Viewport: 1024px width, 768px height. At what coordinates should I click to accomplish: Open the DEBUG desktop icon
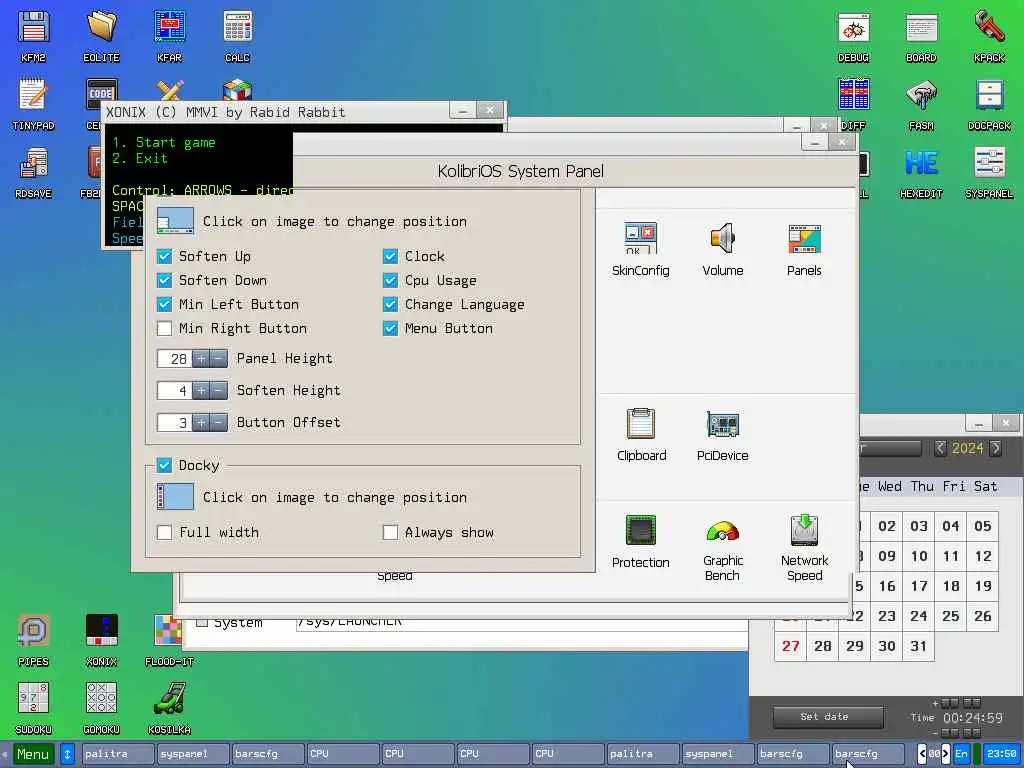point(854,36)
